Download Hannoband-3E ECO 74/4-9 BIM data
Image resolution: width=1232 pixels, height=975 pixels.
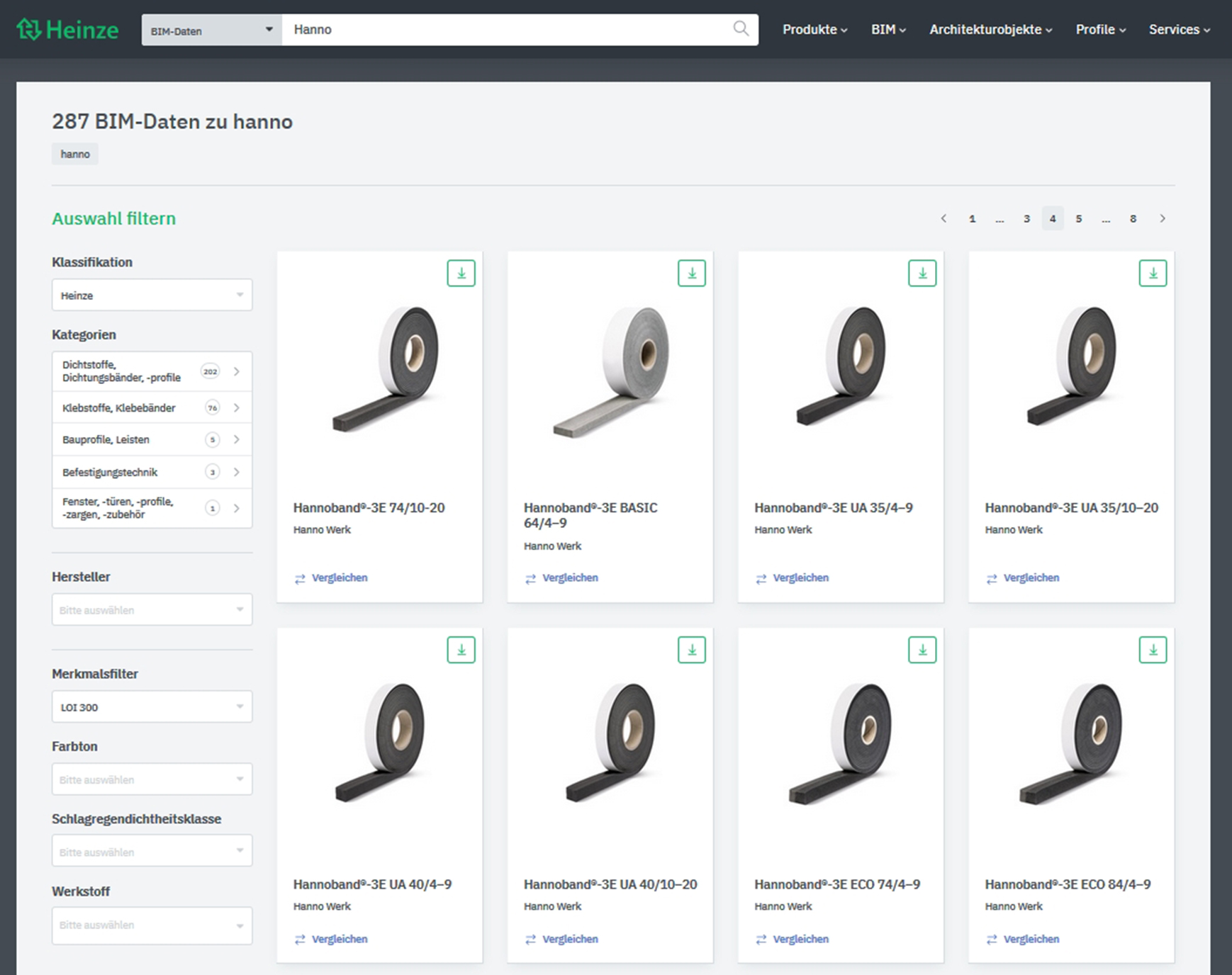click(x=922, y=650)
